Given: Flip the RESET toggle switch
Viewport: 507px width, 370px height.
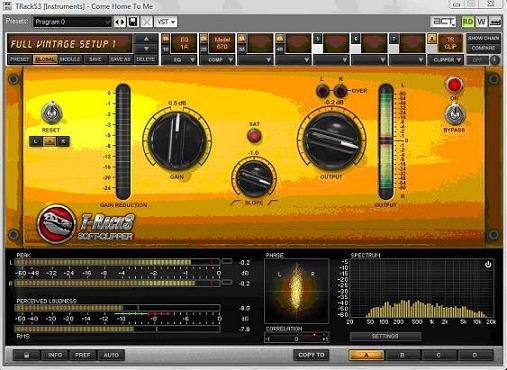Looking at the screenshot, I should [x=52, y=113].
